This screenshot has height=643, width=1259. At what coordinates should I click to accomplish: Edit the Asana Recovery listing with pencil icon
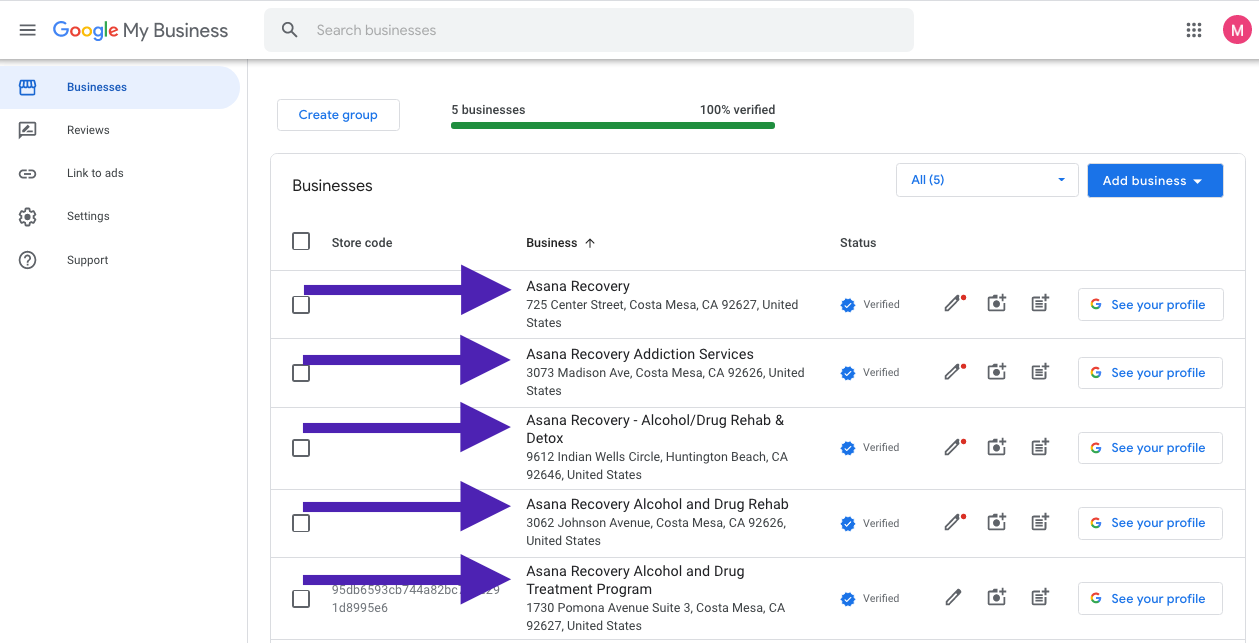click(954, 304)
